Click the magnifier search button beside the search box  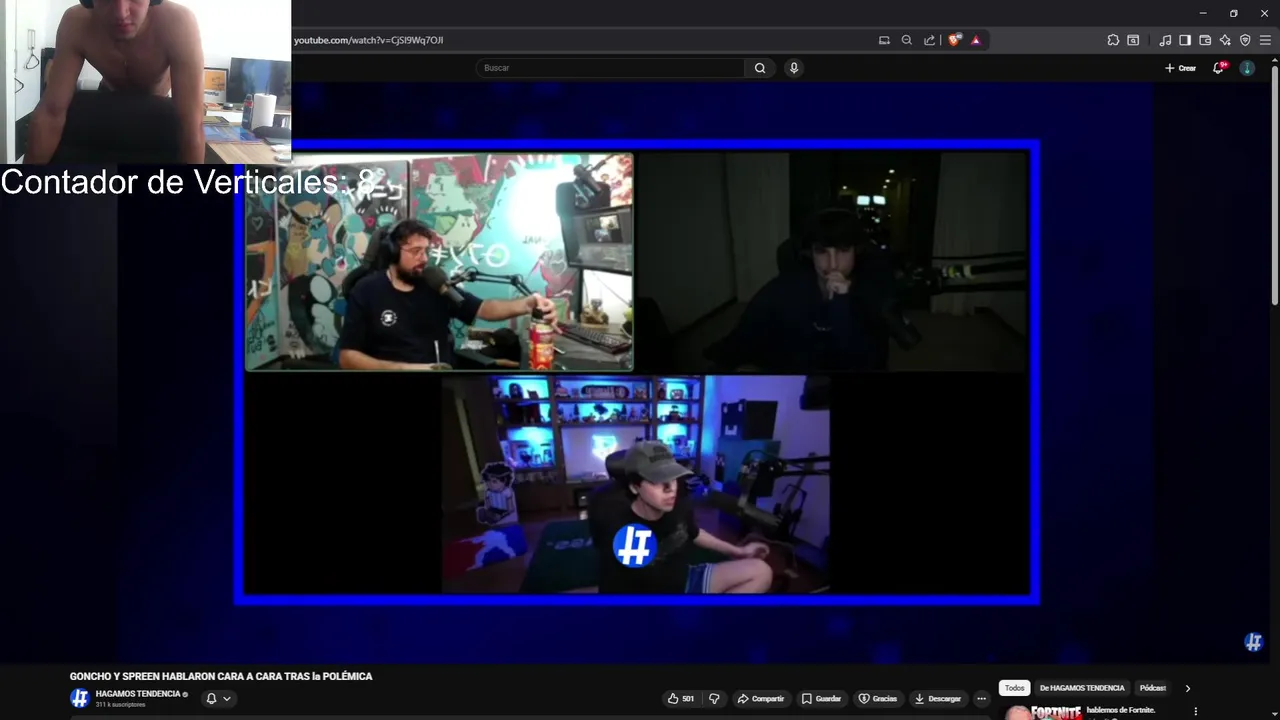tap(760, 68)
